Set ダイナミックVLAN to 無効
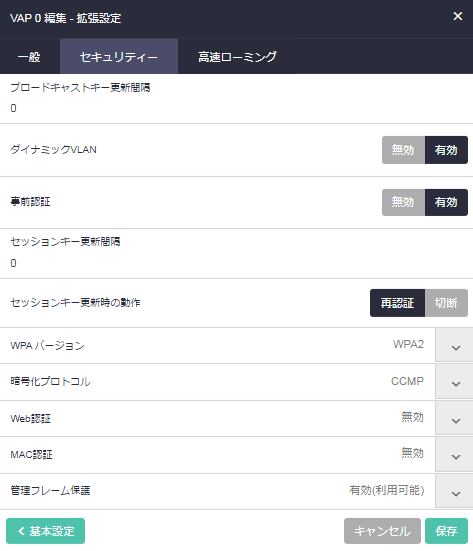 (403, 150)
